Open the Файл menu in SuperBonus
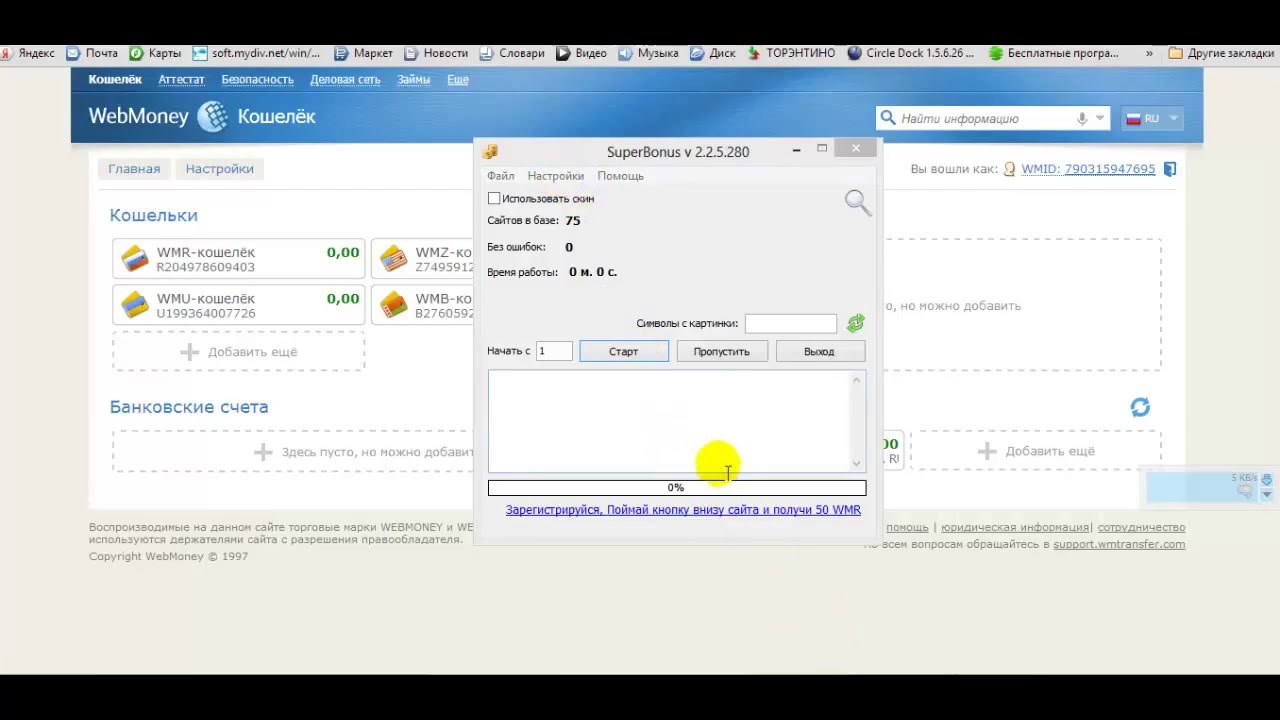1280x720 pixels. pyautogui.click(x=500, y=176)
